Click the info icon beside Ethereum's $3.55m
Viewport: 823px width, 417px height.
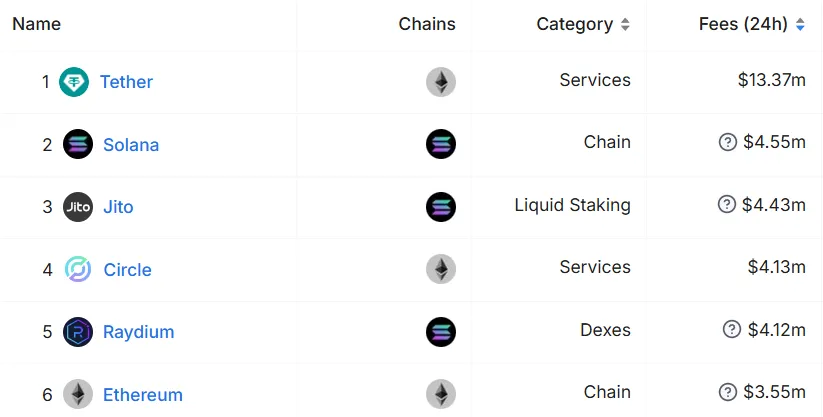(x=728, y=392)
